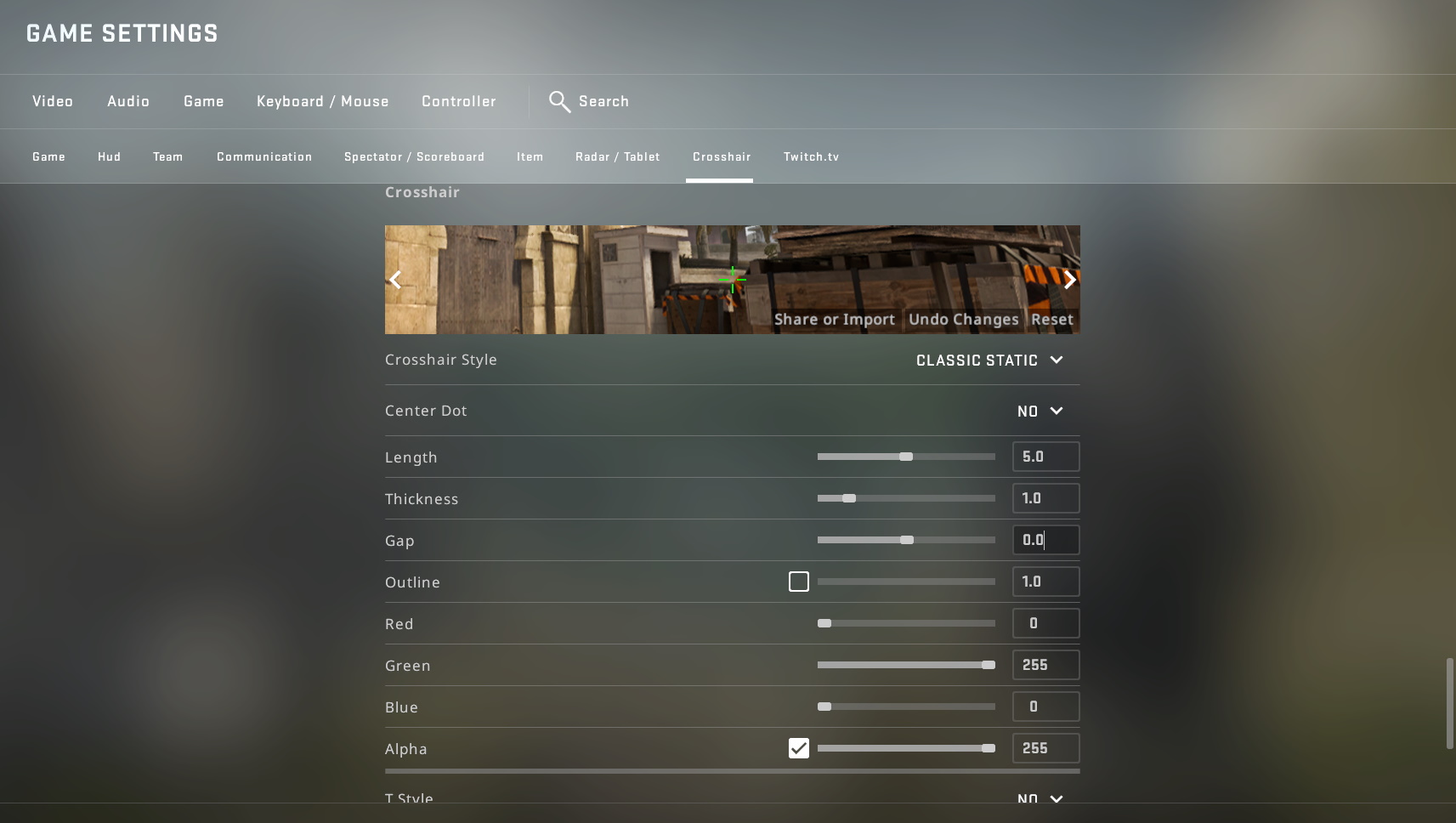The image size is (1456, 823).
Task: Open the Center Dot dropdown
Action: 1040,411
